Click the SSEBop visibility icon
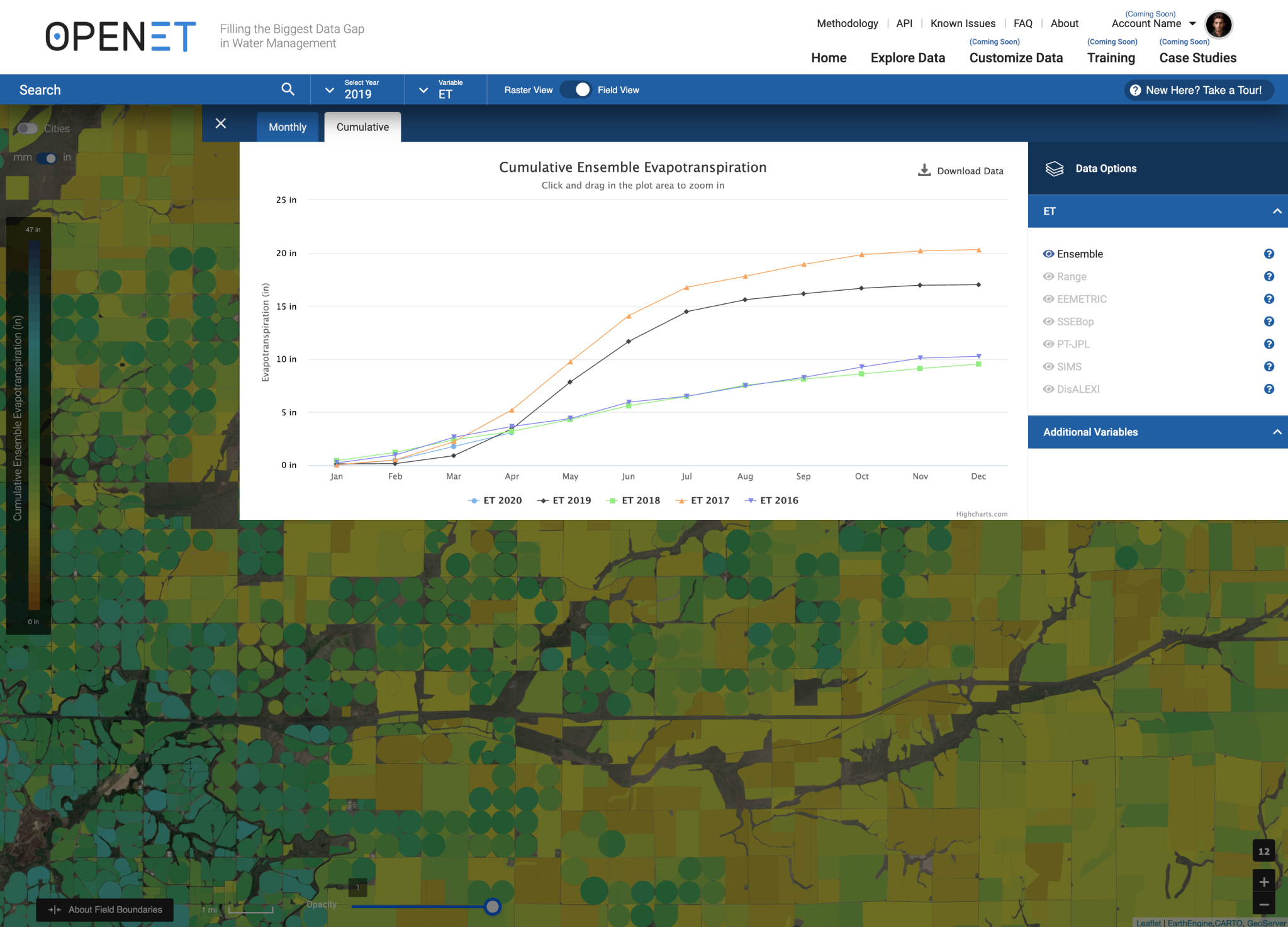The image size is (1288, 927). pos(1049,321)
